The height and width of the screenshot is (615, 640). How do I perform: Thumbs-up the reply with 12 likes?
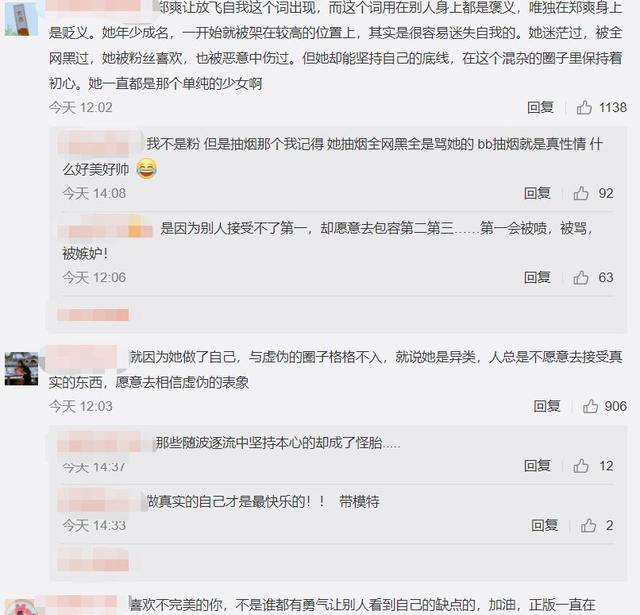pyautogui.click(x=580, y=466)
